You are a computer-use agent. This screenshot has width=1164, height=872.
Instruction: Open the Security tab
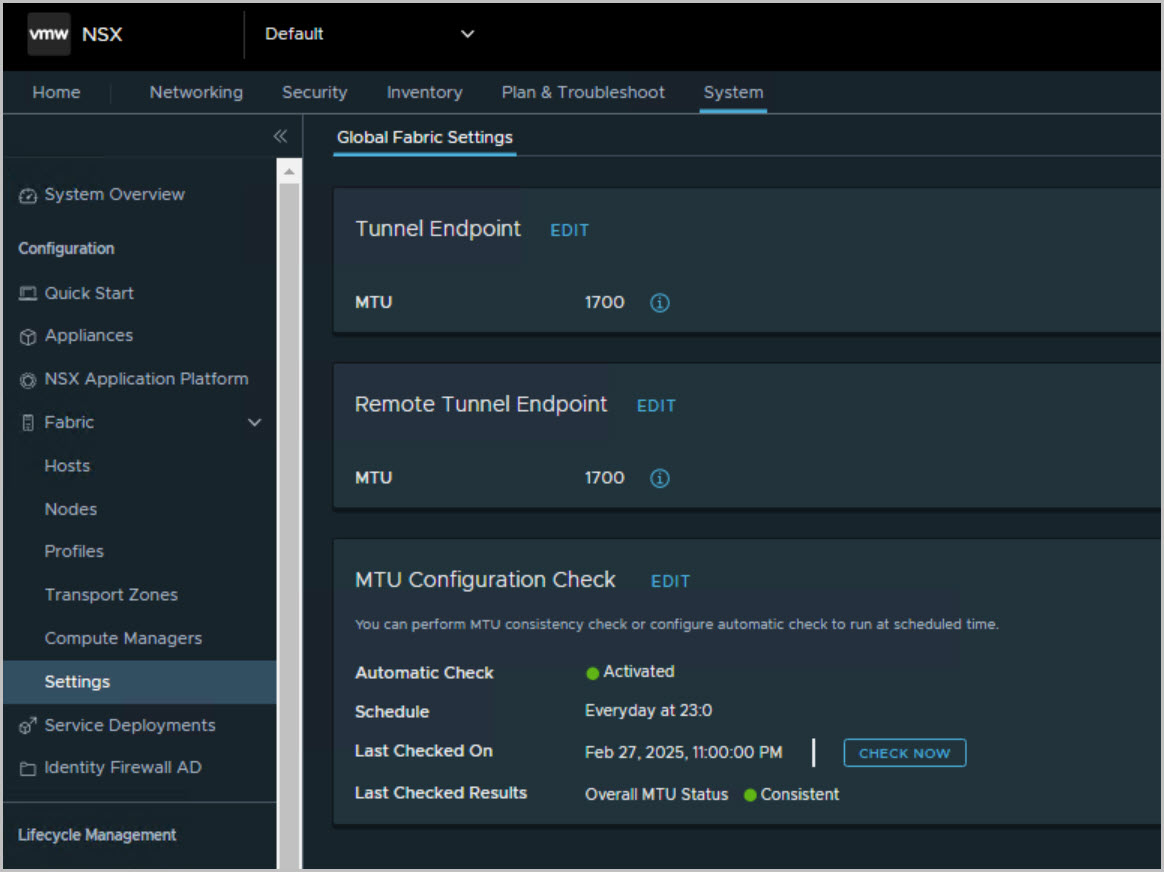pyautogui.click(x=314, y=92)
